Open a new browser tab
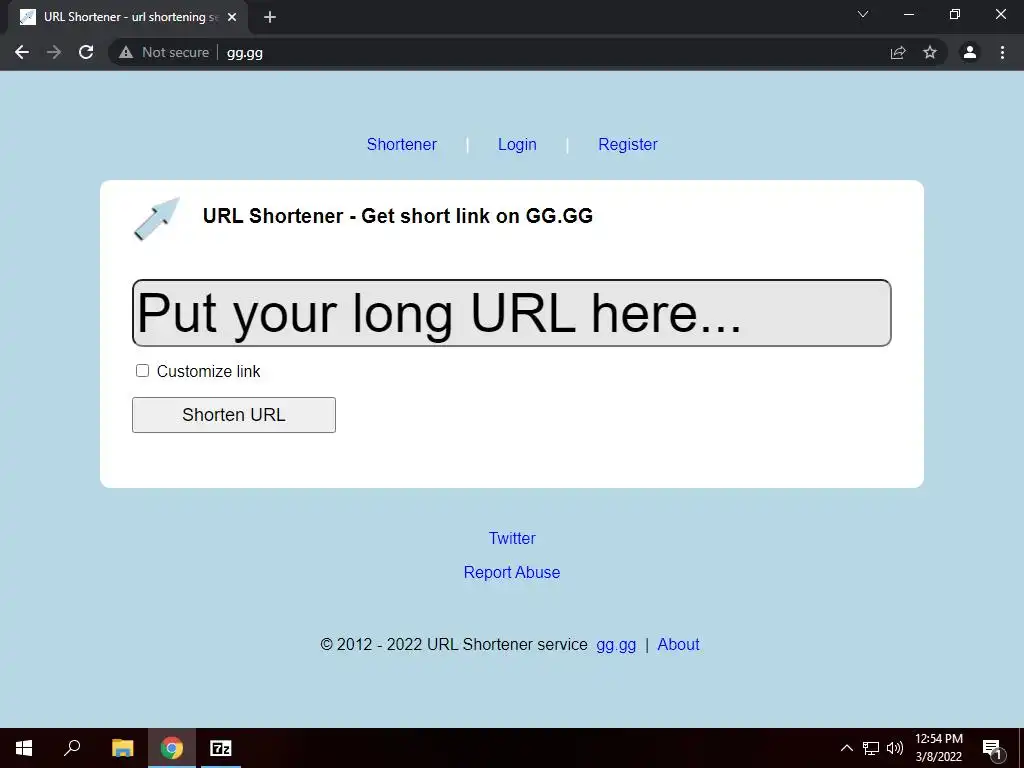 [x=270, y=17]
